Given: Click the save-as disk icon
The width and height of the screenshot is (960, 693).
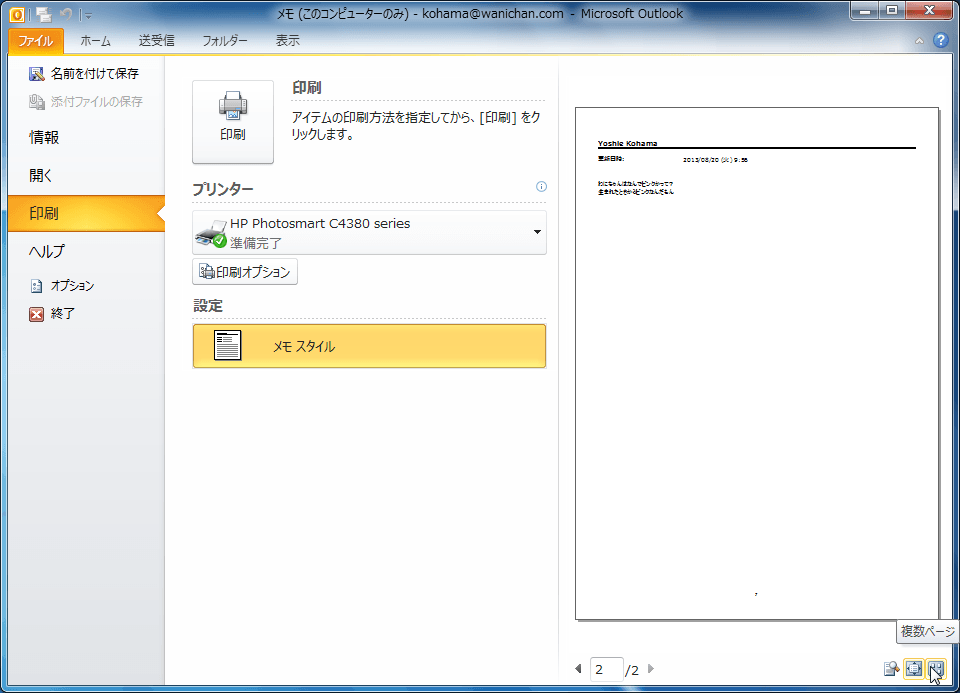Looking at the screenshot, I should (37, 74).
